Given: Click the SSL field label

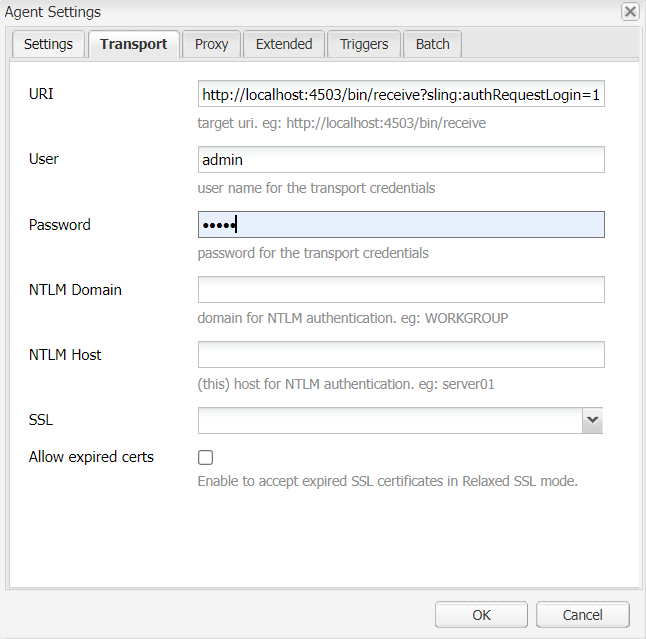Looking at the screenshot, I should [41, 420].
